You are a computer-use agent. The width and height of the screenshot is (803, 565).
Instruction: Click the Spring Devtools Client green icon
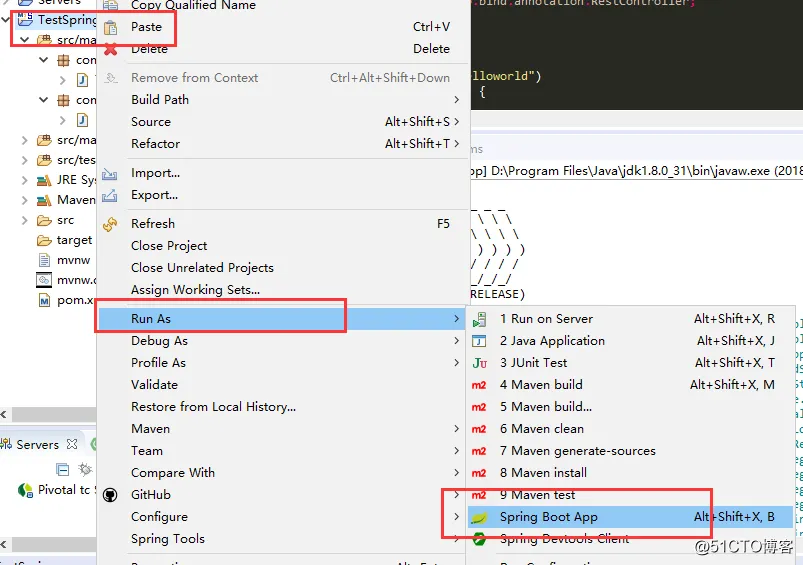(x=479, y=539)
